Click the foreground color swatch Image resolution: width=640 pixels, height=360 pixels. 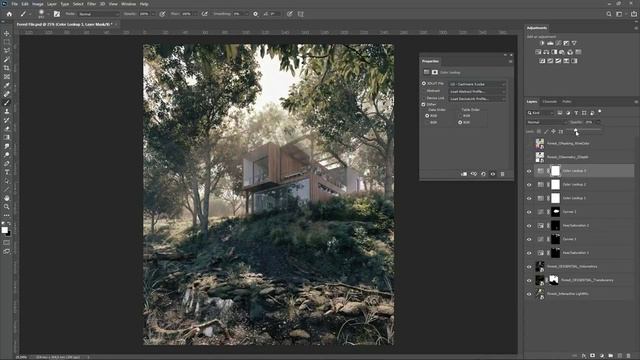coord(4,230)
